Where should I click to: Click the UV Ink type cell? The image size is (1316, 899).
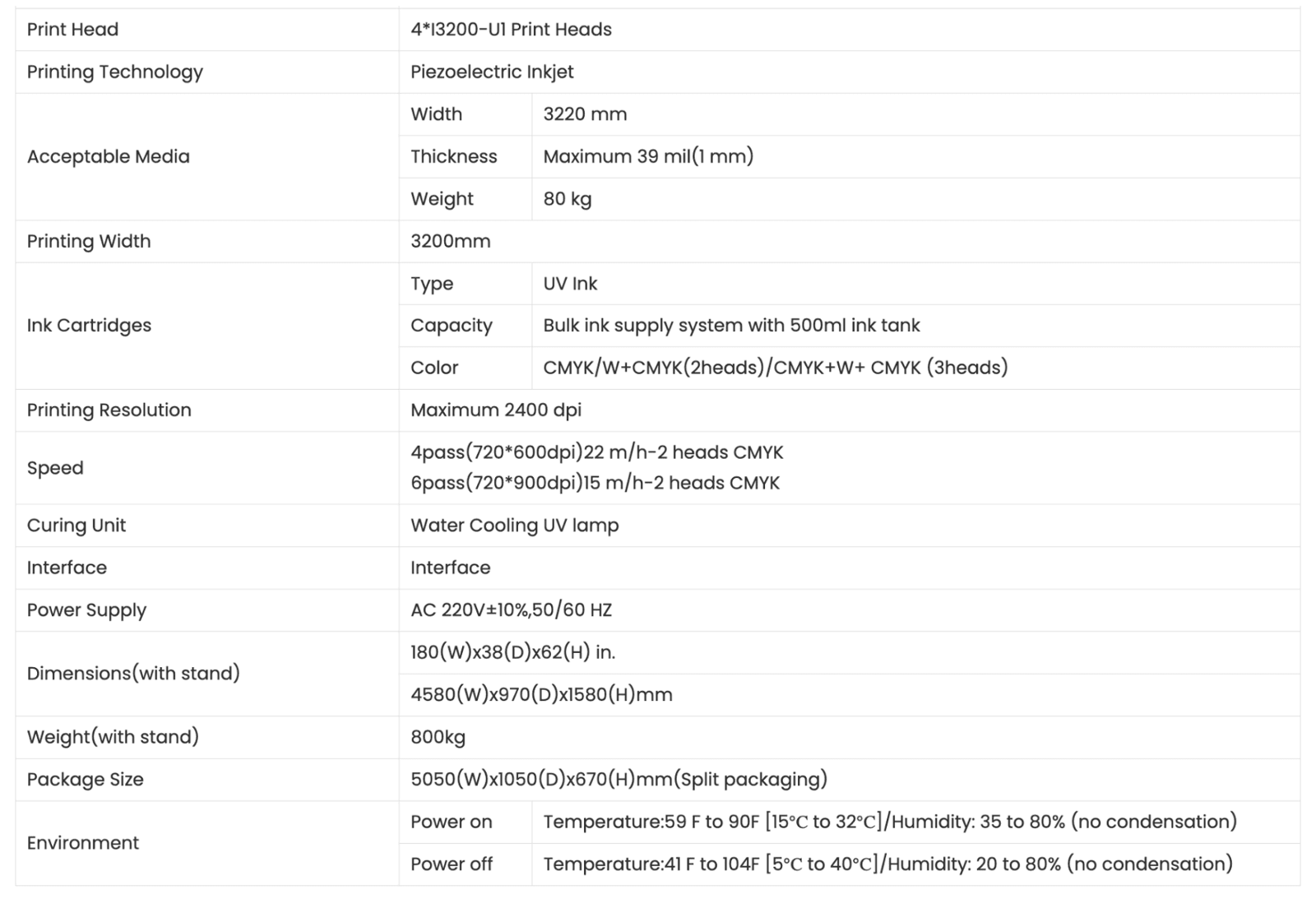(x=570, y=284)
